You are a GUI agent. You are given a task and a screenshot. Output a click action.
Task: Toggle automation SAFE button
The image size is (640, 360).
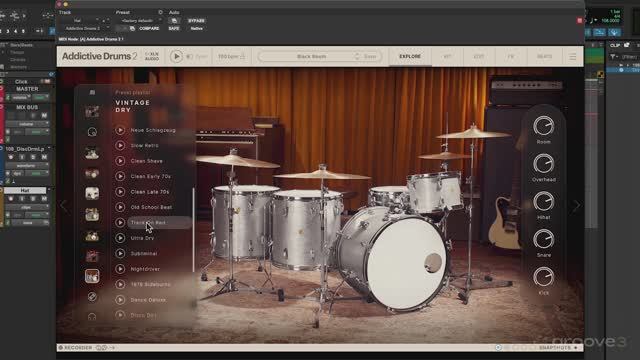coord(174,29)
